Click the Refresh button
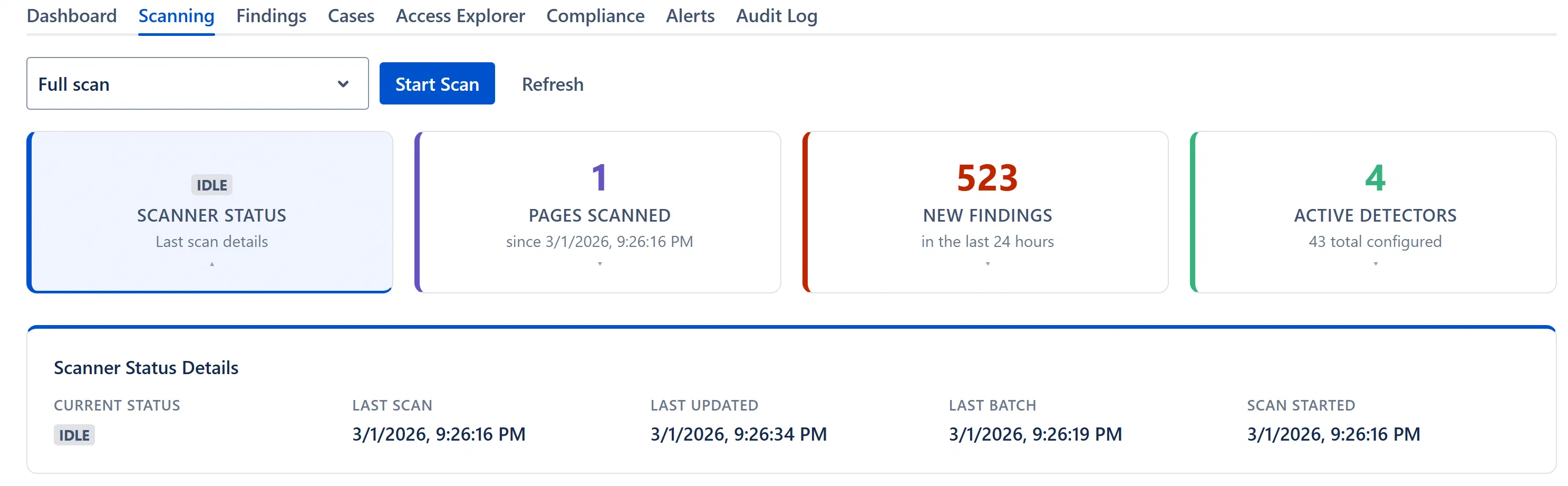This screenshot has width=1568, height=486. tap(552, 84)
